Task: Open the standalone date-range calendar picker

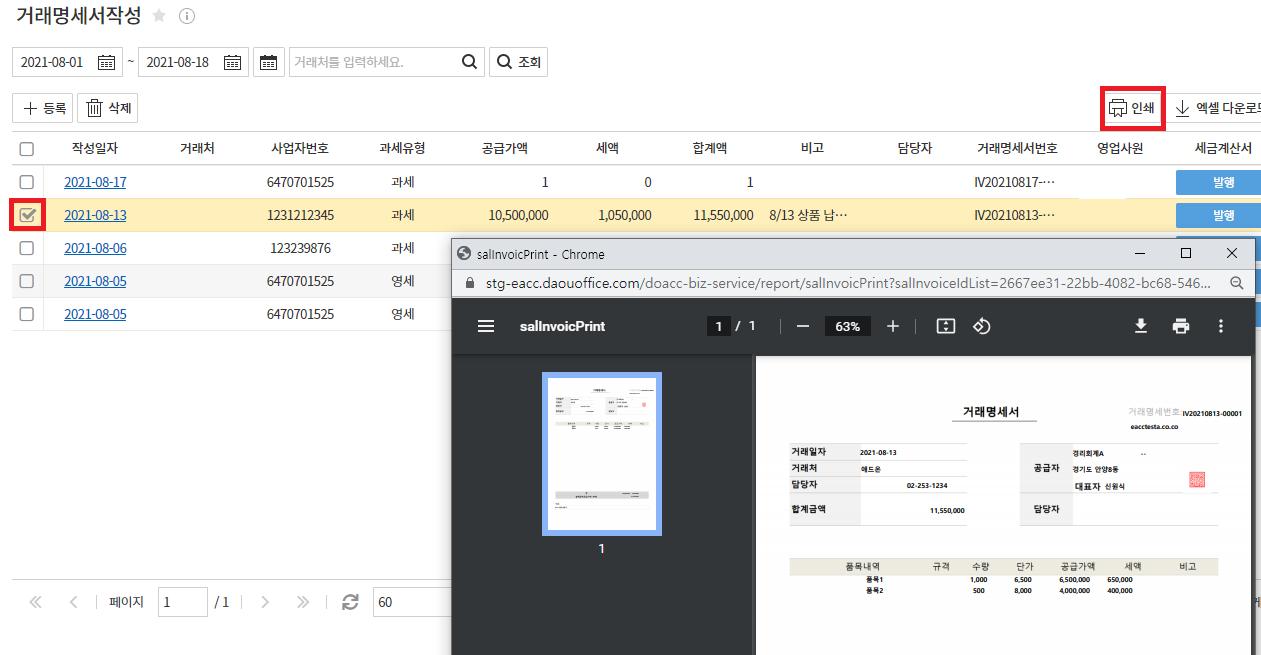Action: pos(268,61)
